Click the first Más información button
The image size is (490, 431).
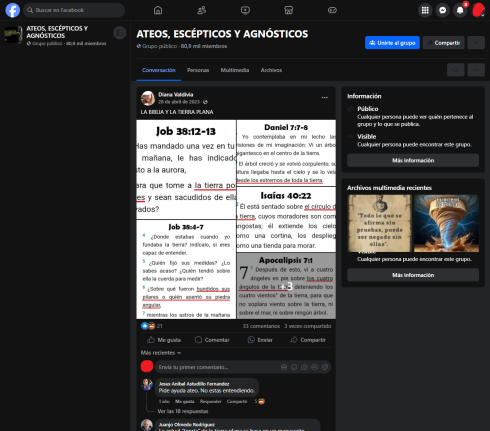click(413, 160)
